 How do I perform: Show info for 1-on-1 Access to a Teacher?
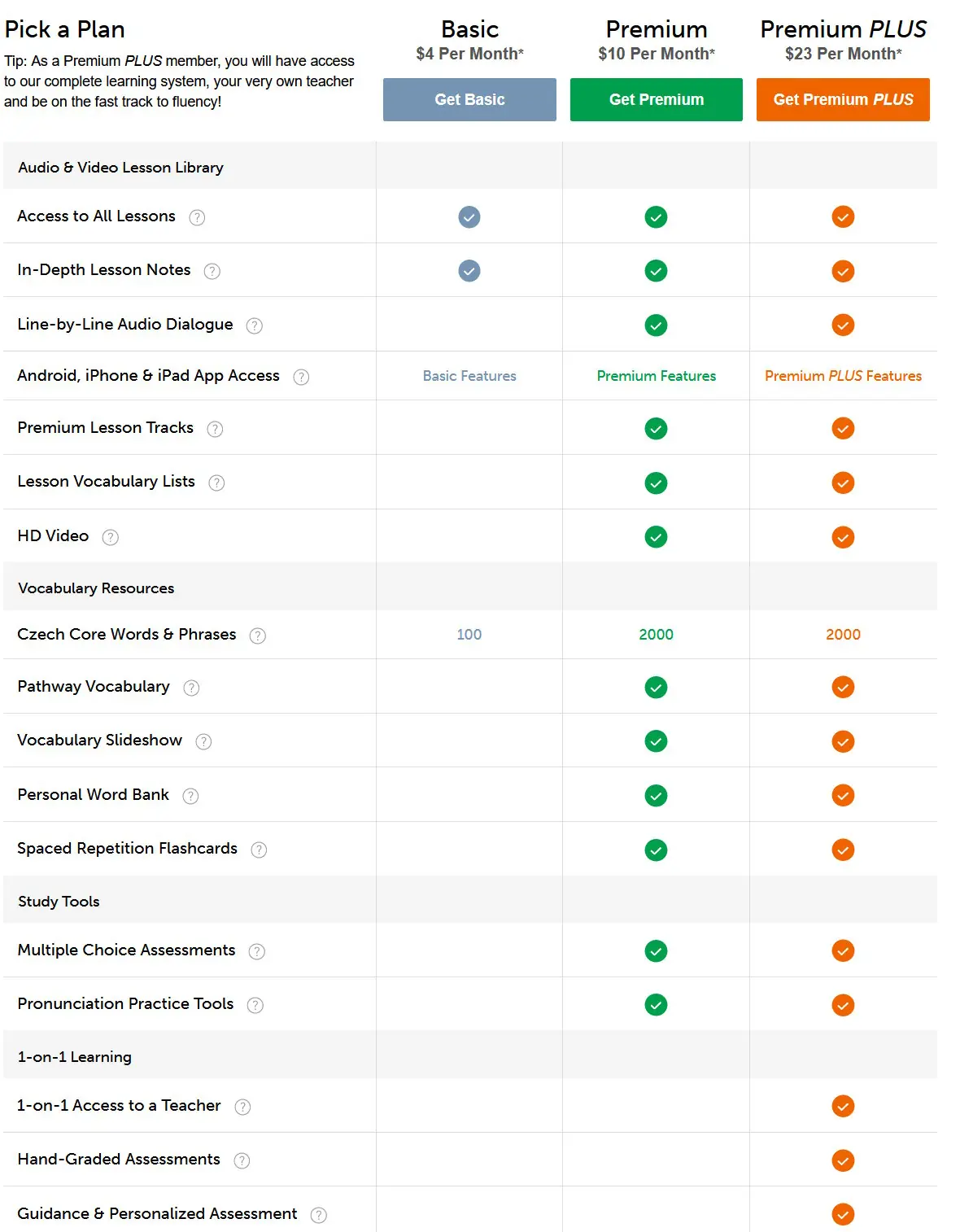(242, 1107)
